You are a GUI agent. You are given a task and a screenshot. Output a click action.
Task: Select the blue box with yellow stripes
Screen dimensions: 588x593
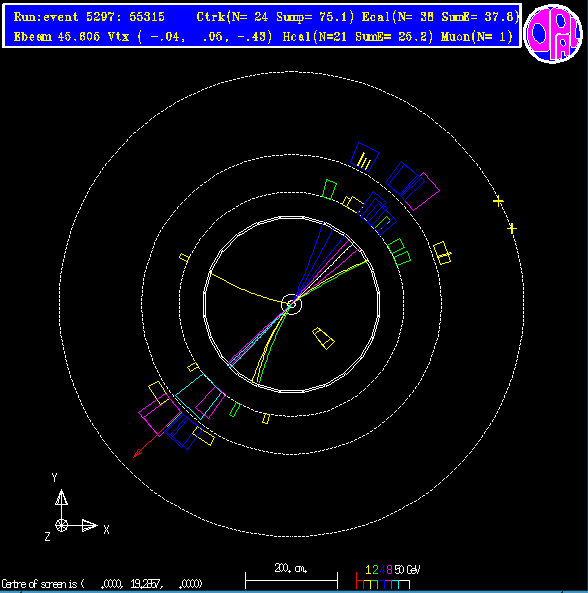click(x=365, y=157)
